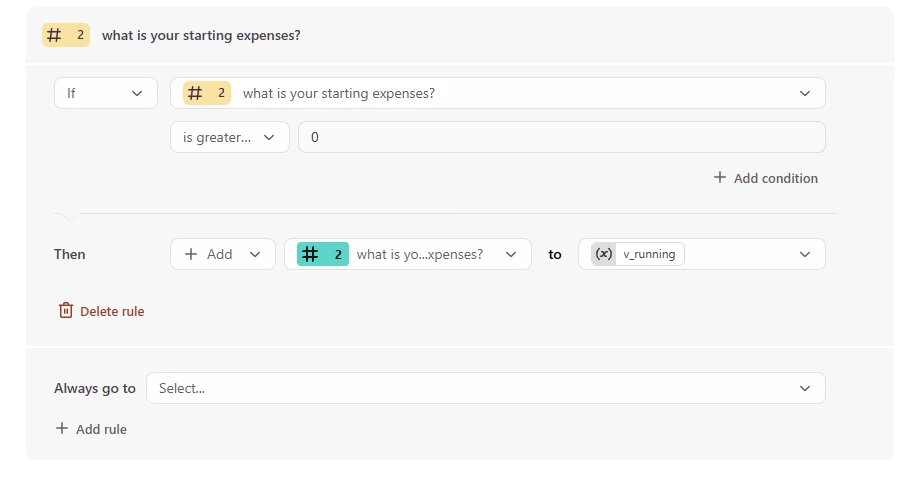Click the plus icon before Add condition

(x=720, y=178)
